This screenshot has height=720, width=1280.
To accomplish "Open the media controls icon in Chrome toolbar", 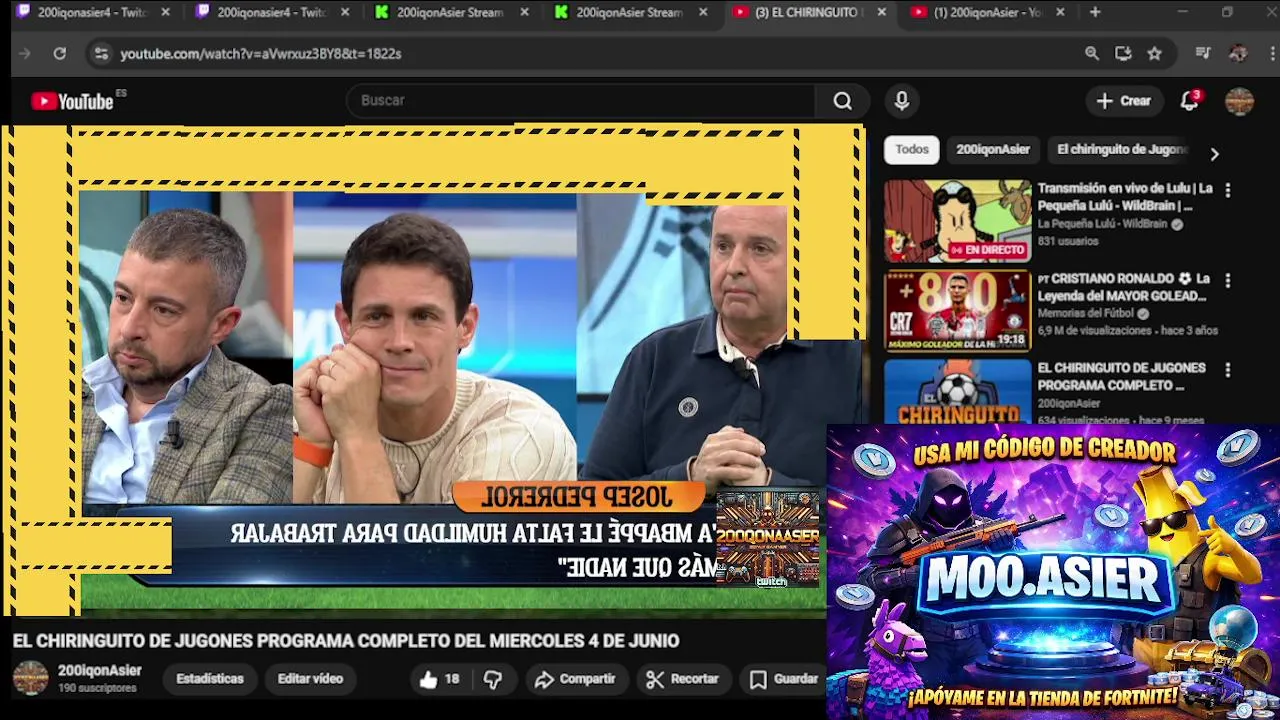I will [1203, 54].
